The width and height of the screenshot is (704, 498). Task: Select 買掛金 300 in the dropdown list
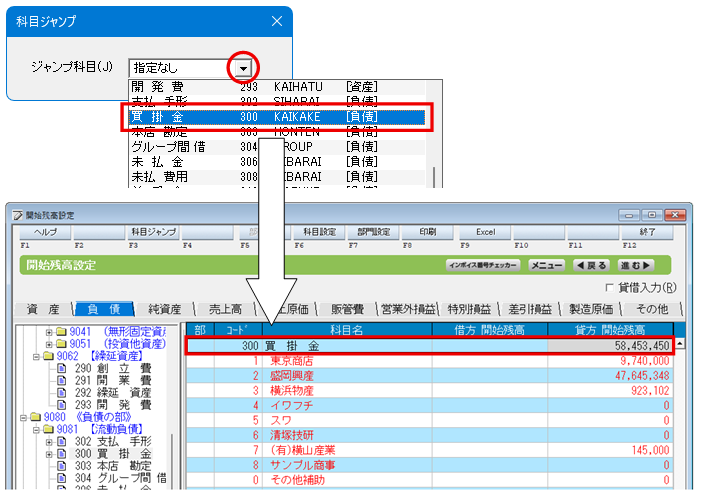(x=278, y=117)
